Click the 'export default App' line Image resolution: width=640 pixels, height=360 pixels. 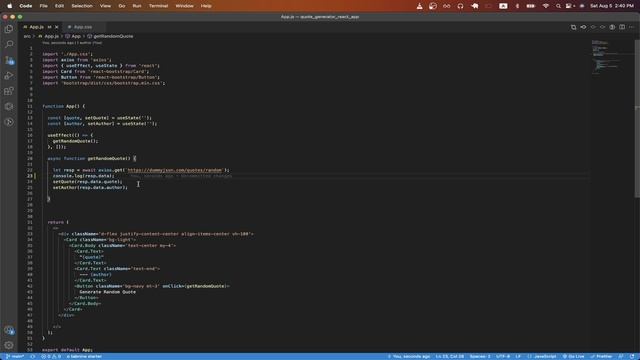67,350
